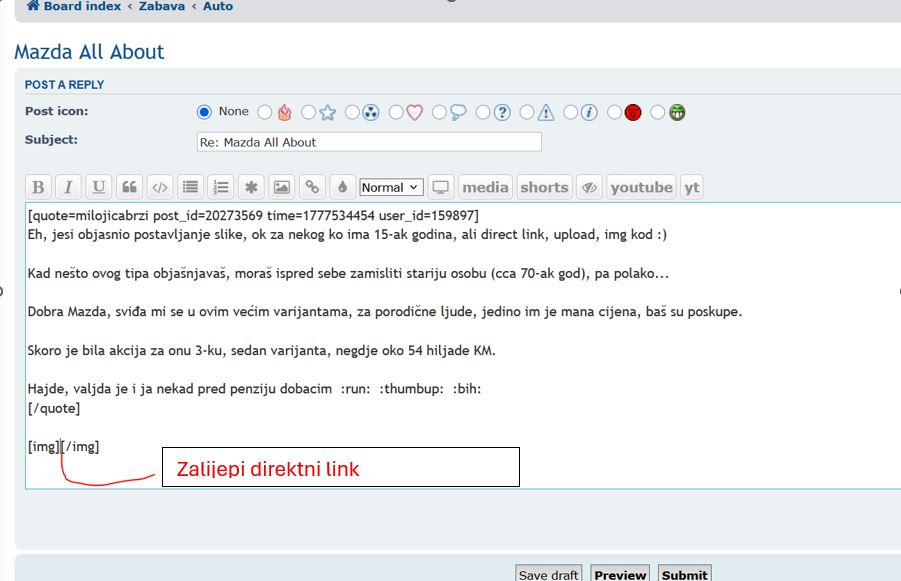The width and height of the screenshot is (901, 581).
Task: Open the Mazda All About topic title
Action: [89, 52]
